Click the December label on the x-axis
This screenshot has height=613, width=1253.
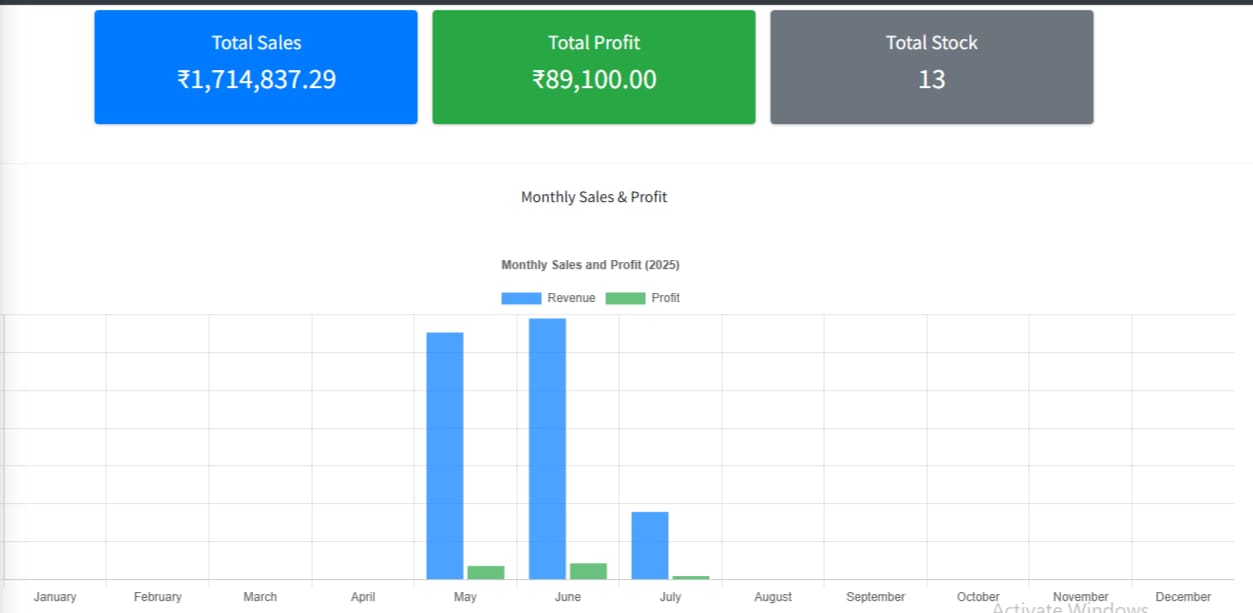pyautogui.click(x=1183, y=597)
